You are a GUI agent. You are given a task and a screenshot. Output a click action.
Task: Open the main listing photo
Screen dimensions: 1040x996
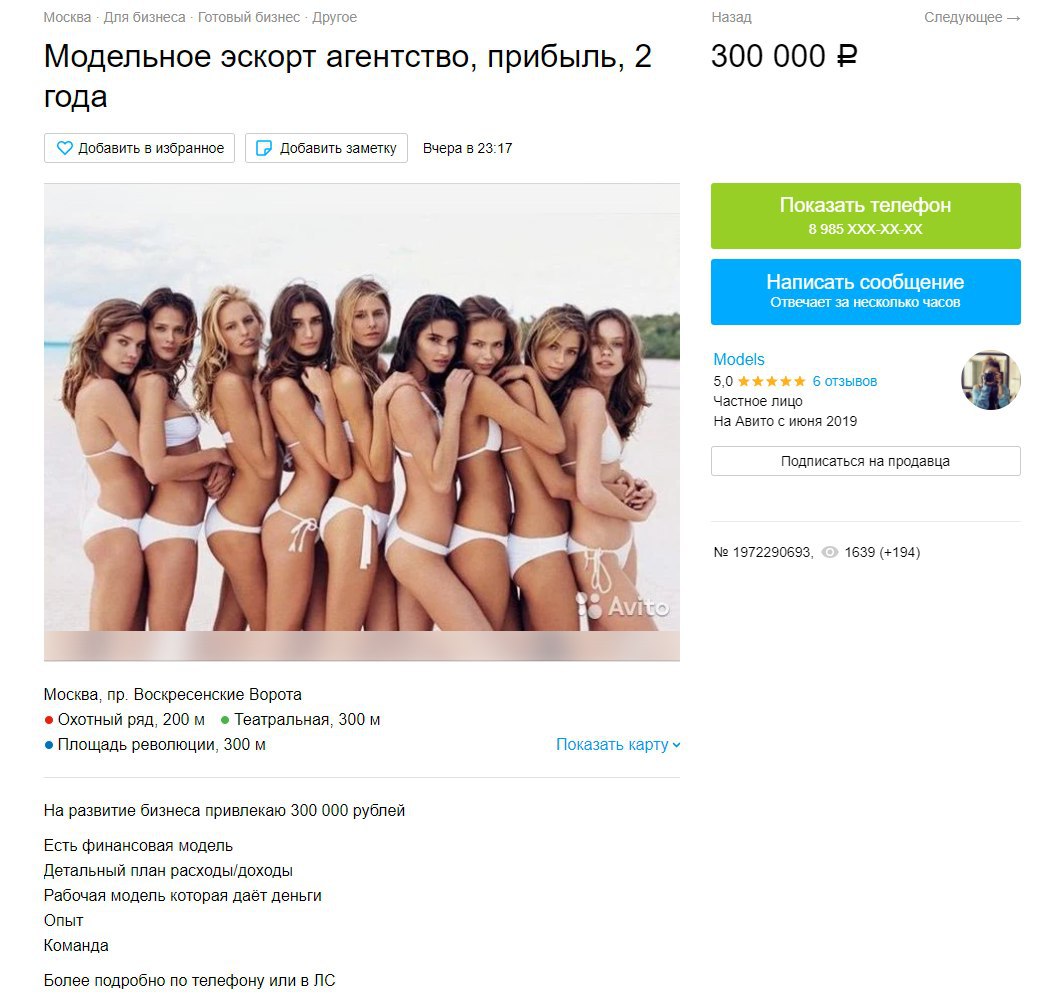point(362,407)
